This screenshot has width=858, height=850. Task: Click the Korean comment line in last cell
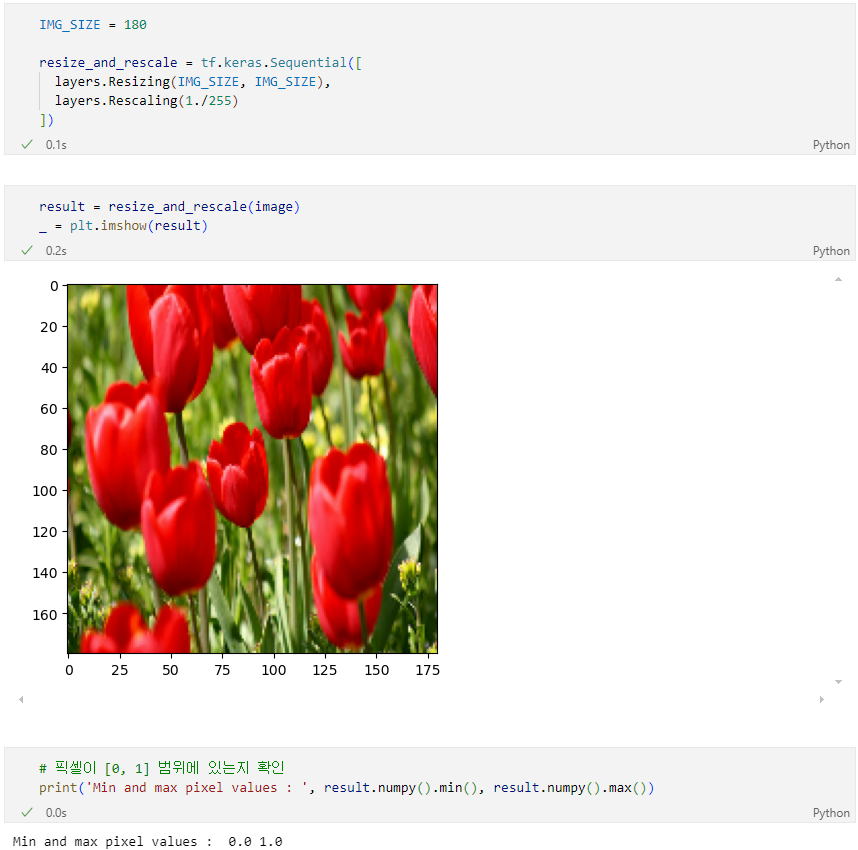tap(161, 768)
